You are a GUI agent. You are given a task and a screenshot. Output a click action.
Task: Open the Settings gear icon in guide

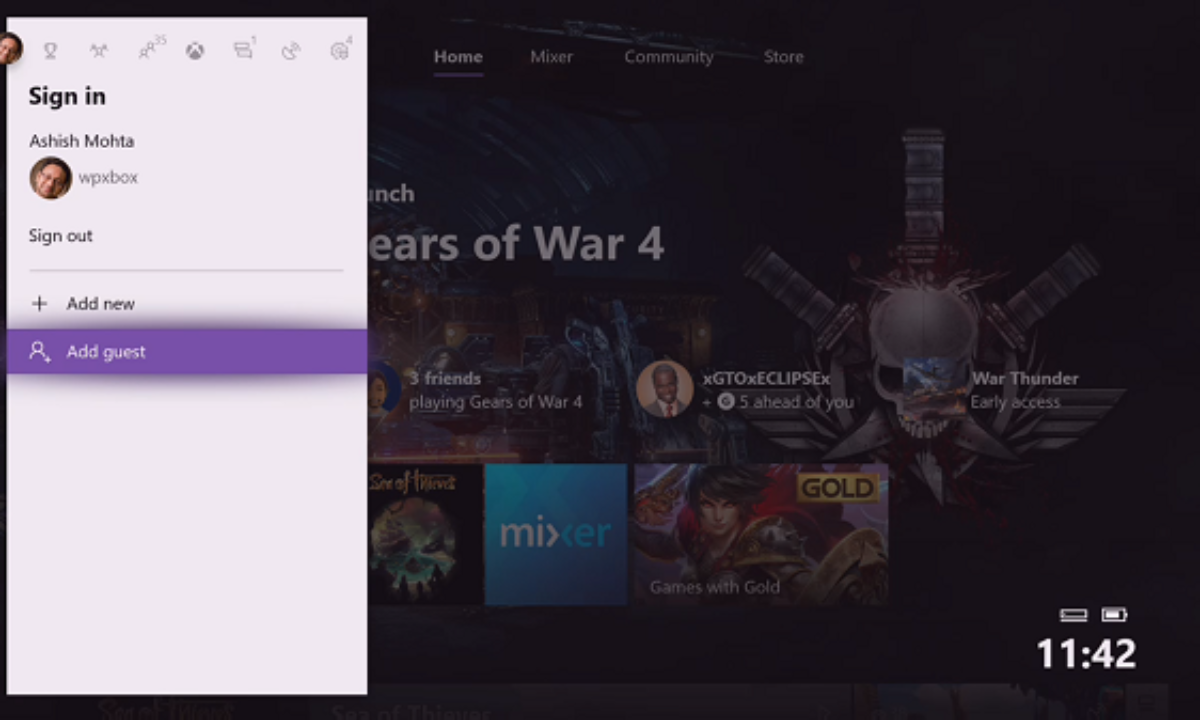[x=340, y=49]
